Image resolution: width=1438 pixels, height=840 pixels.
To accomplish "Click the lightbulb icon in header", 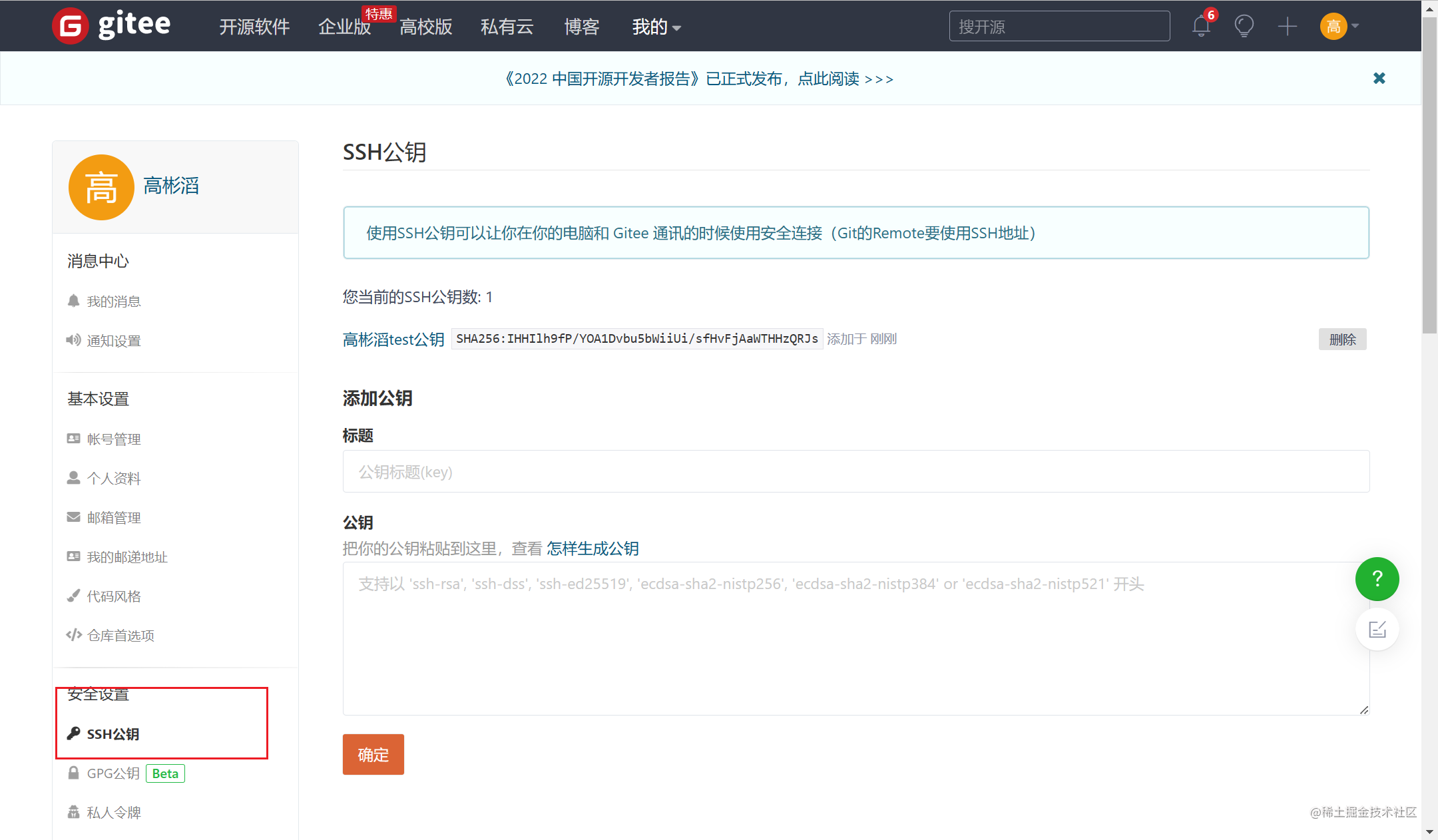I will (x=1244, y=26).
